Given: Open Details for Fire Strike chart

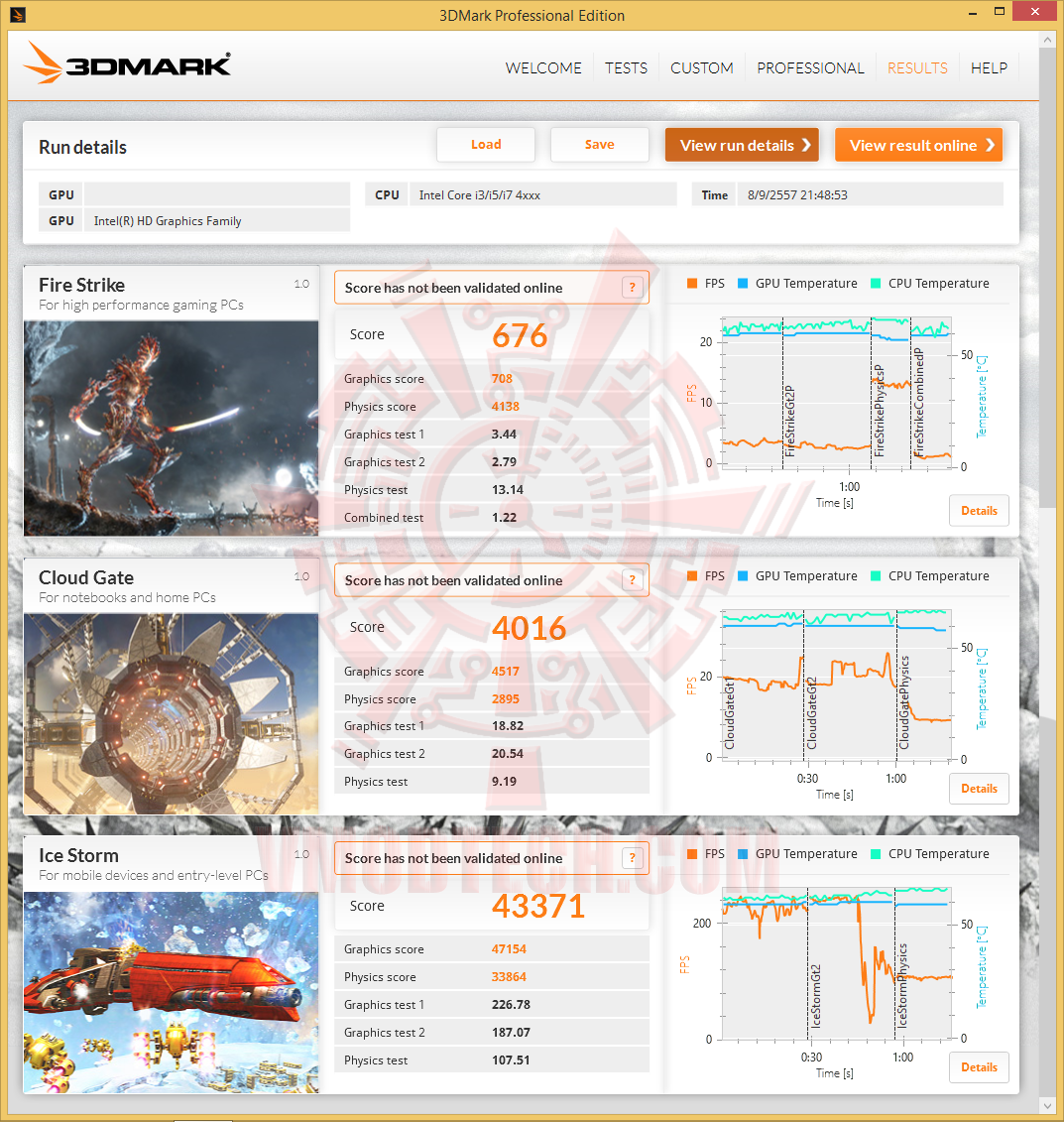Looking at the screenshot, I should pyautogui.click(x=979, y=511).
